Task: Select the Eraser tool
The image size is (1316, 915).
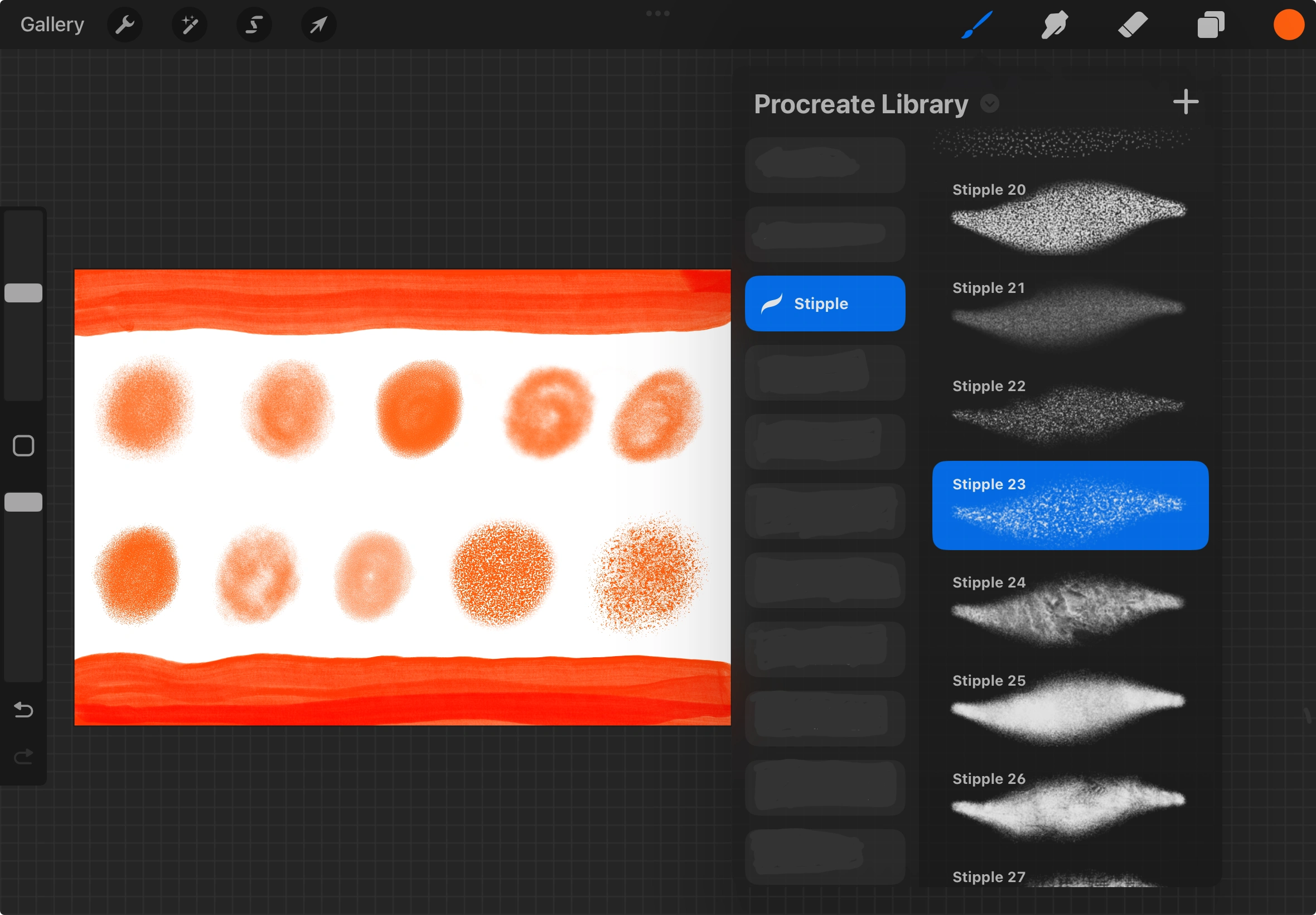Action: [x=1132, y=25]
